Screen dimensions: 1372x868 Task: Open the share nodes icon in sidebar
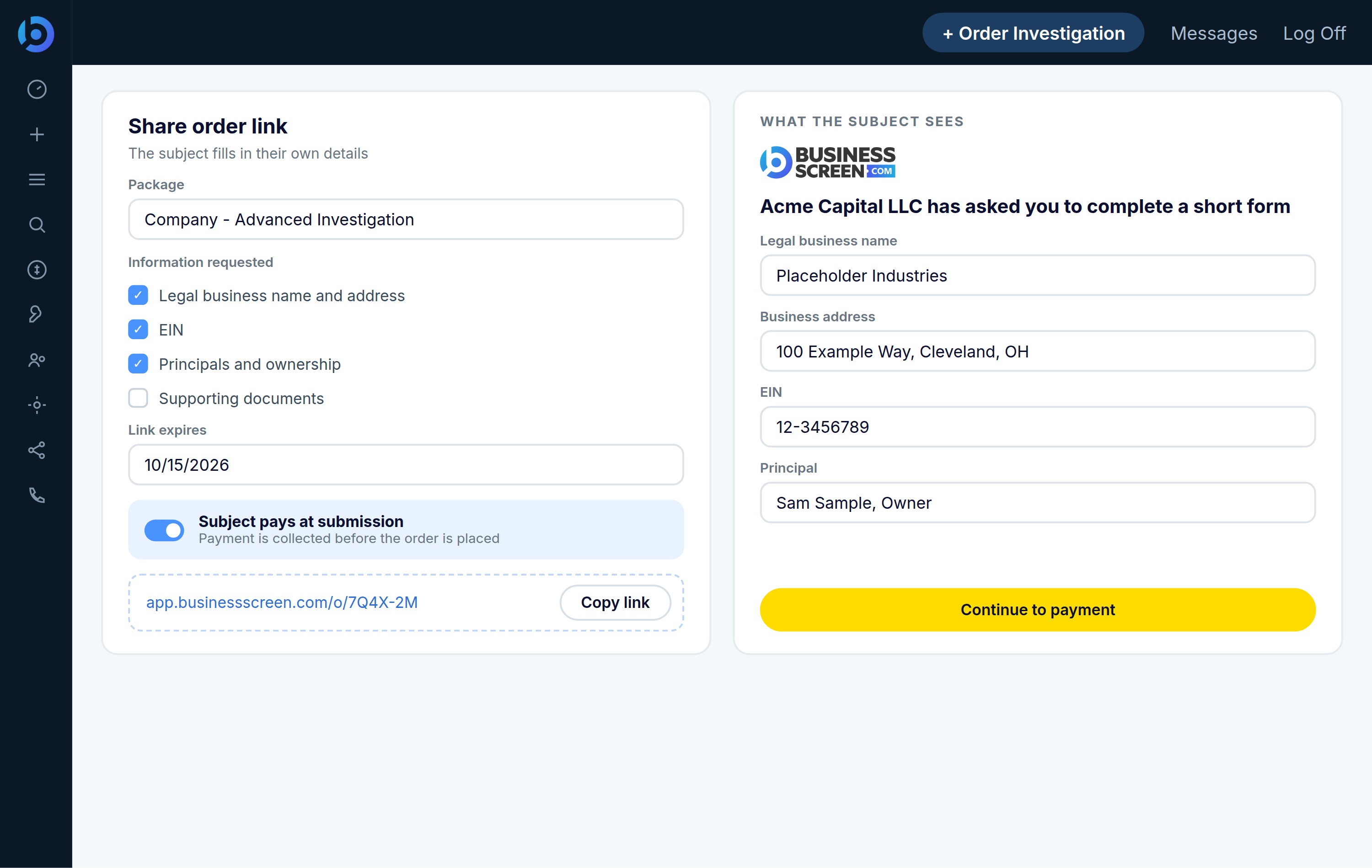click(37, 450)
